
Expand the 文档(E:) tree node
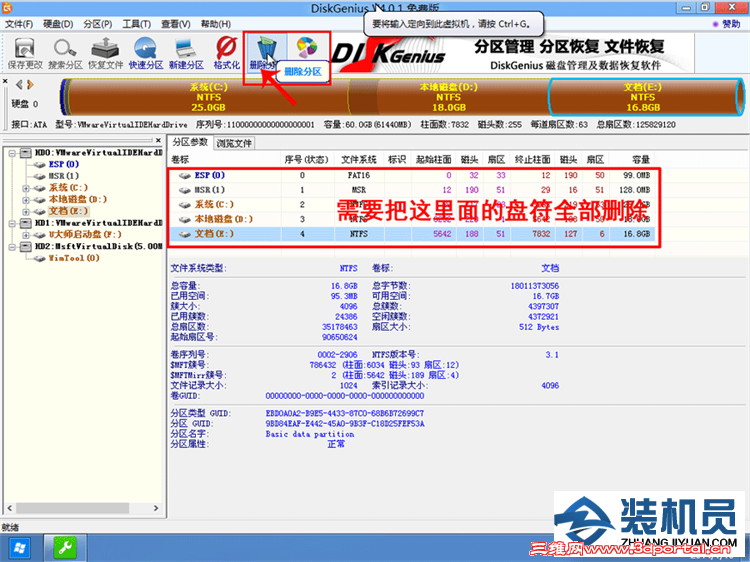click(x=26, y=211)
